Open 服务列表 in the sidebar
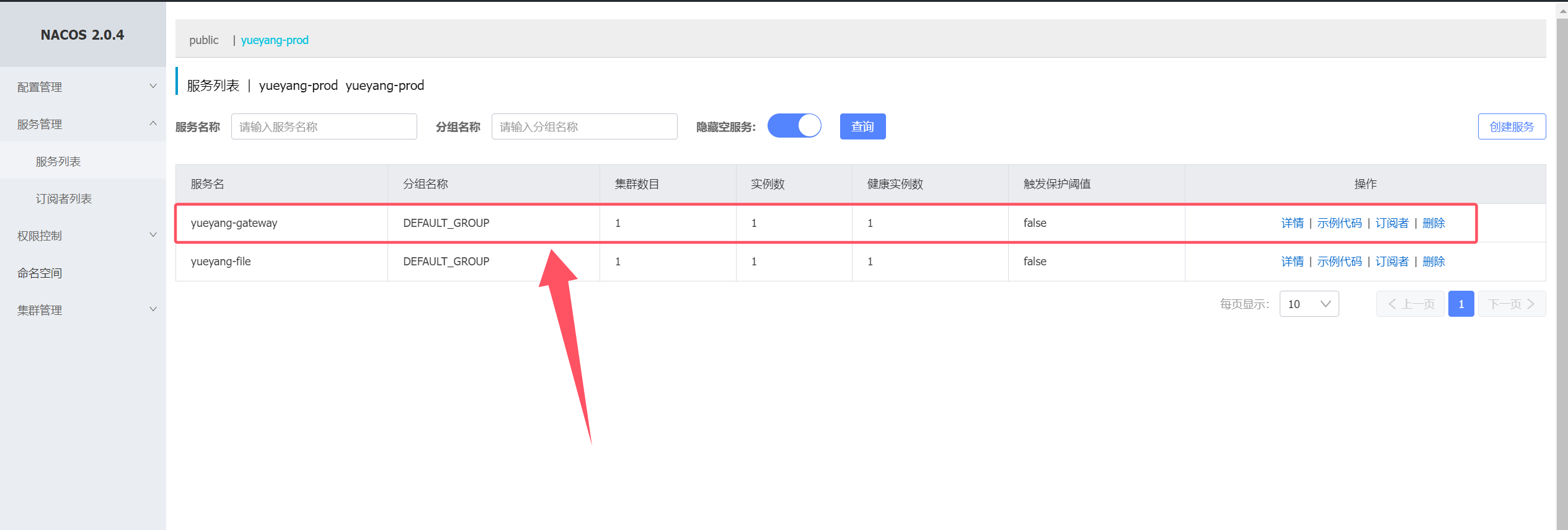This screenshot has height=530, width=1568. [x=58, y=161]
